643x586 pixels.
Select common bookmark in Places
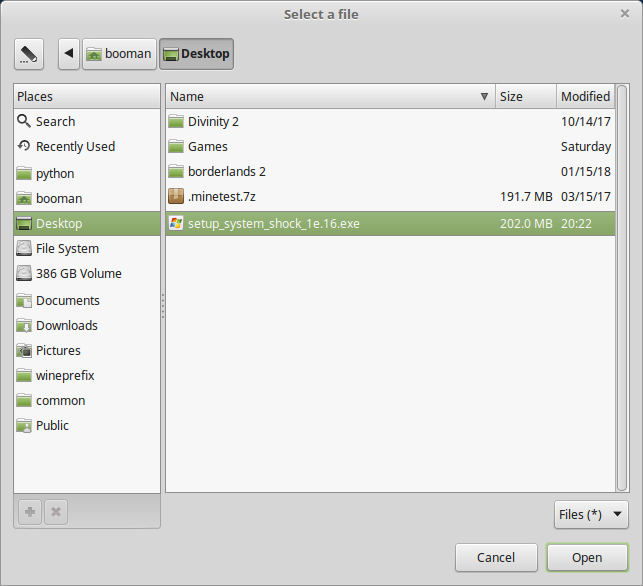(x=87, y=401)
